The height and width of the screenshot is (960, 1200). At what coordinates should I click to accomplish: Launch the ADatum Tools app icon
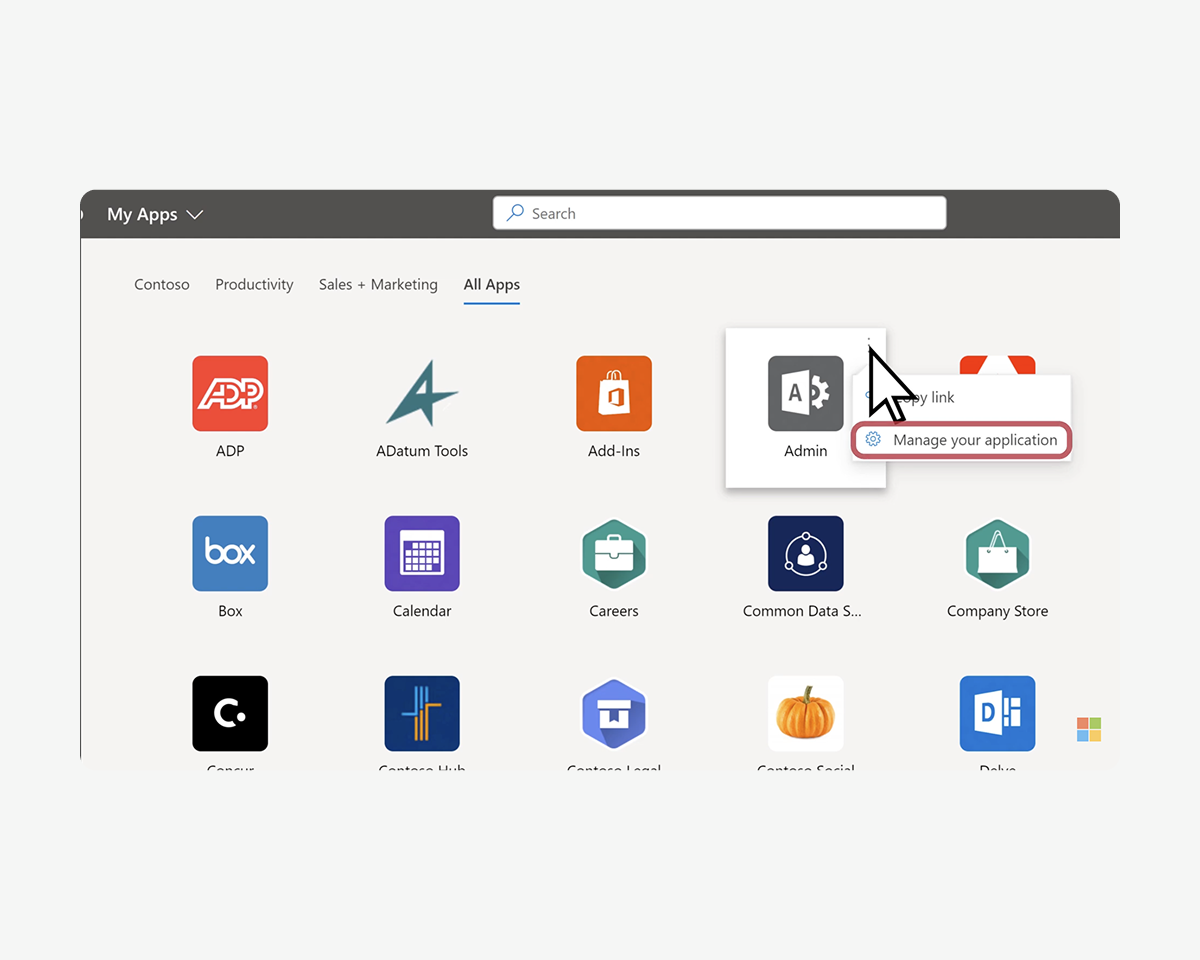[x=422, y=393]
